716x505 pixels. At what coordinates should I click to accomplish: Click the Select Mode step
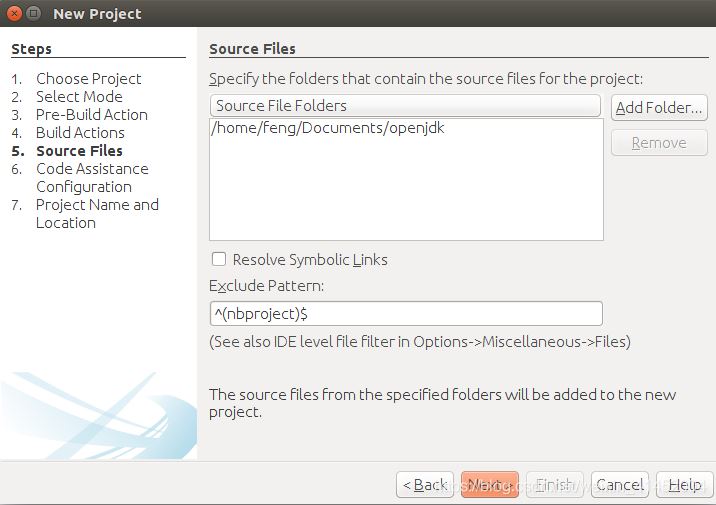pos(79,97)
